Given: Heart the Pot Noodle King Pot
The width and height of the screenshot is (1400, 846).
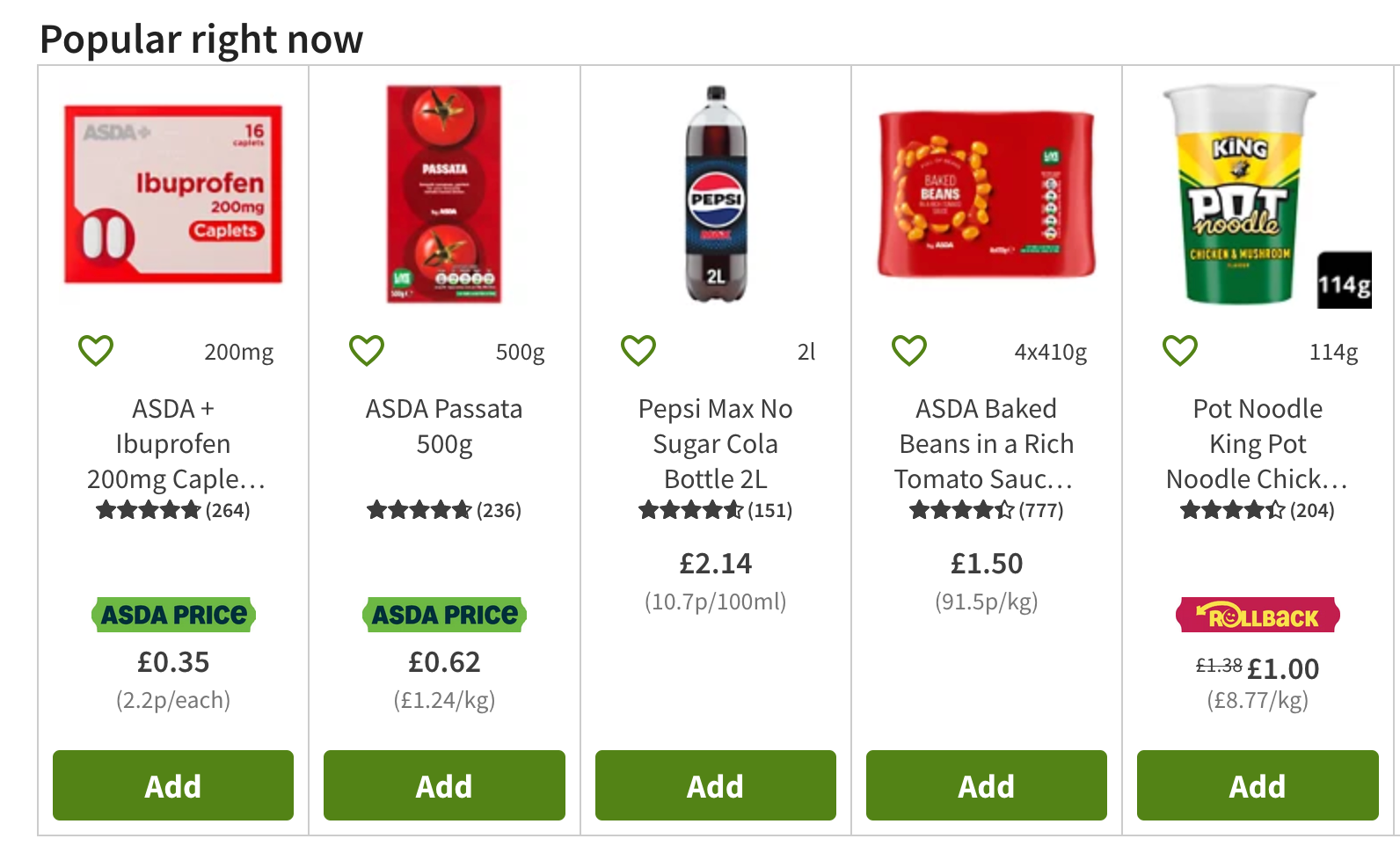Looking at the screenshot, I should tap(1180, 350).
